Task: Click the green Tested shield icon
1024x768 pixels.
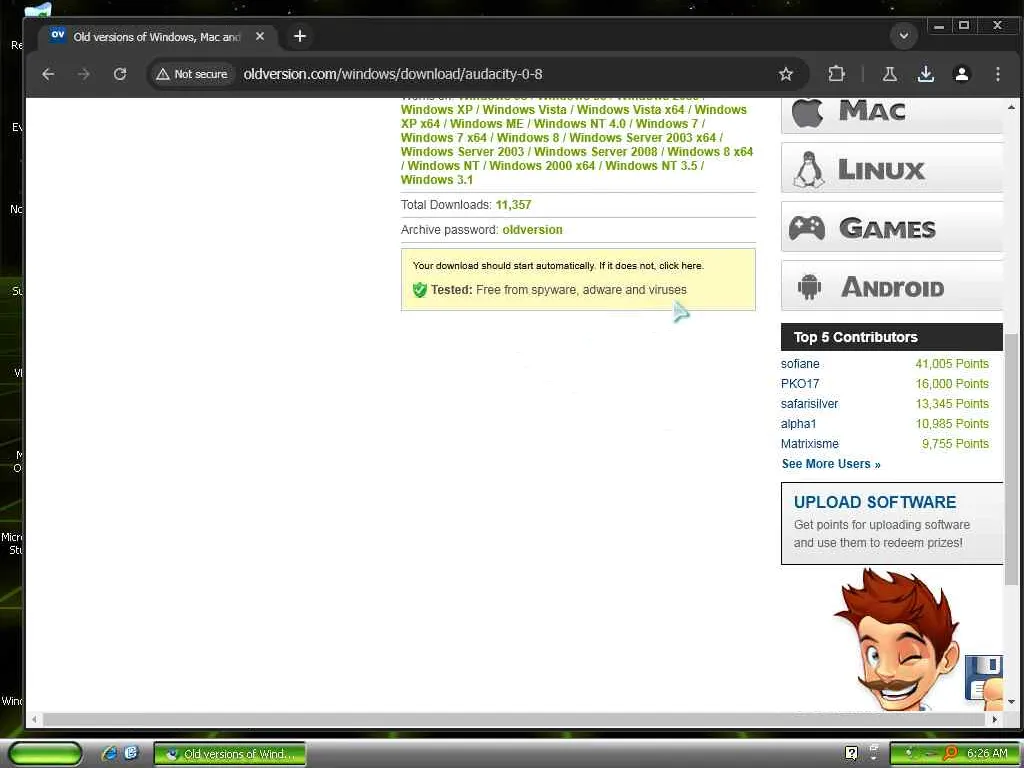Action: (x=419, y=290)
